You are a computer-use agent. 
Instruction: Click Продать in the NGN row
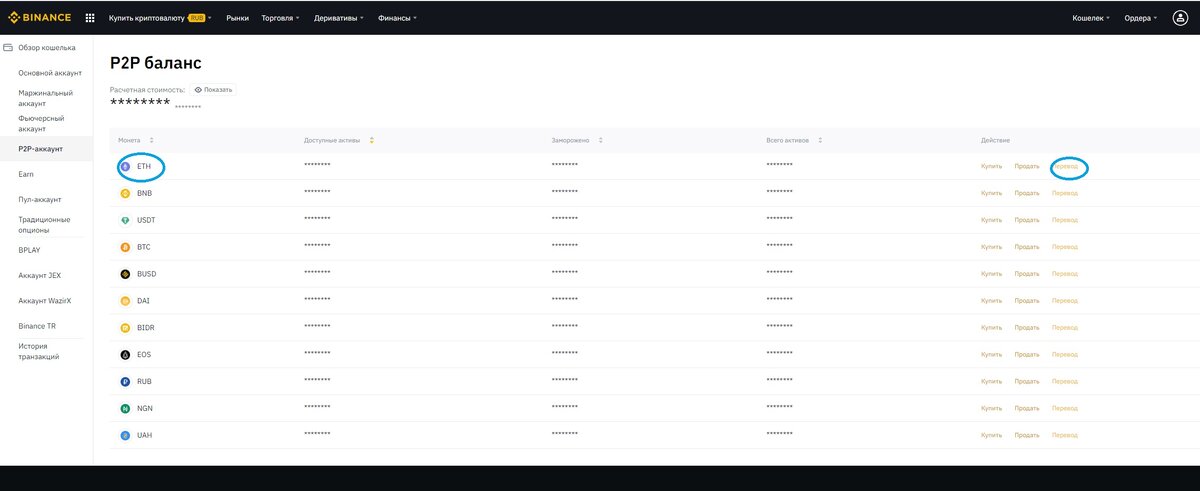[1027, 409]
